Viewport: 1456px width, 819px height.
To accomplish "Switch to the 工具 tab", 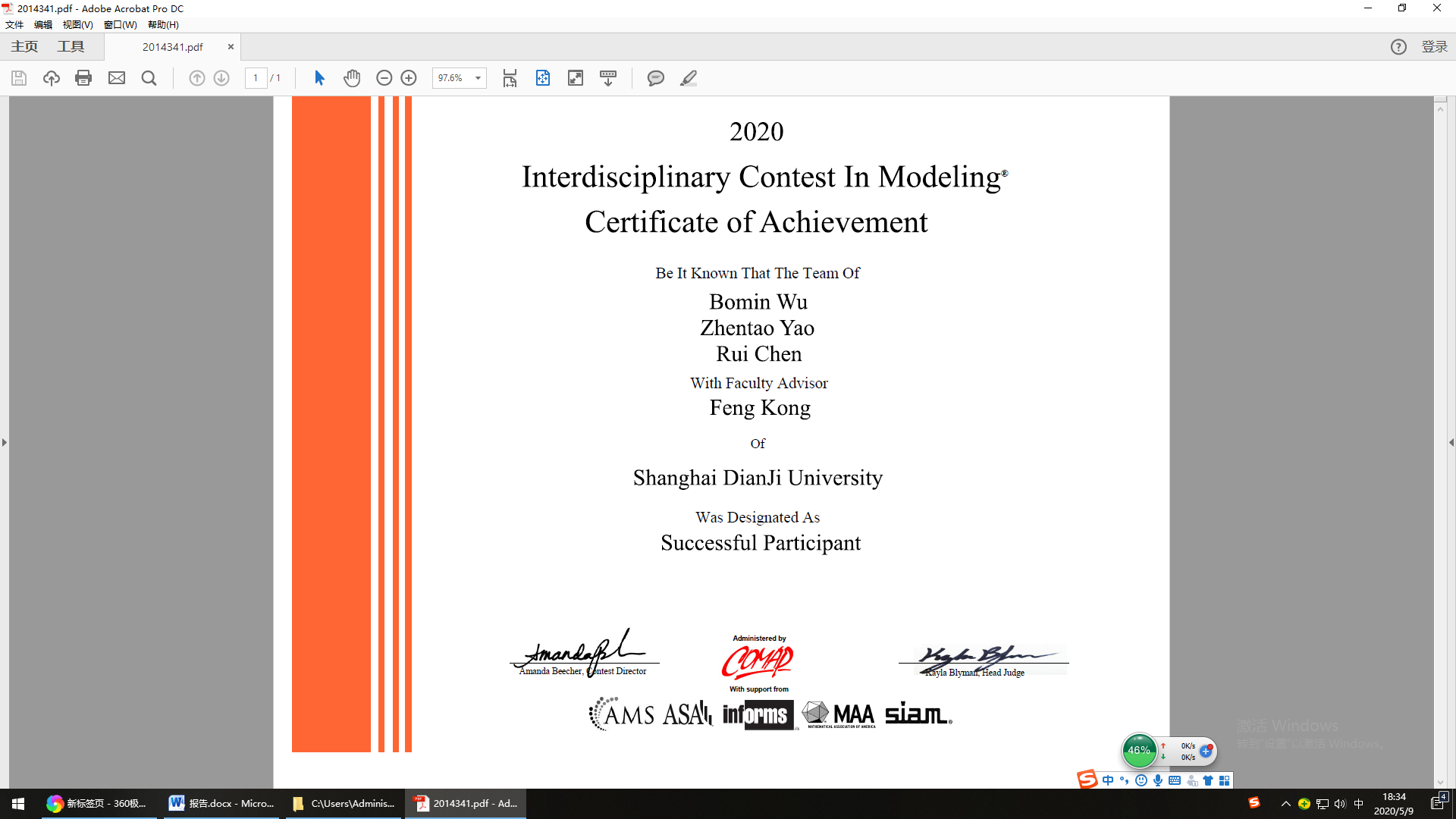I will pos(71,46).
